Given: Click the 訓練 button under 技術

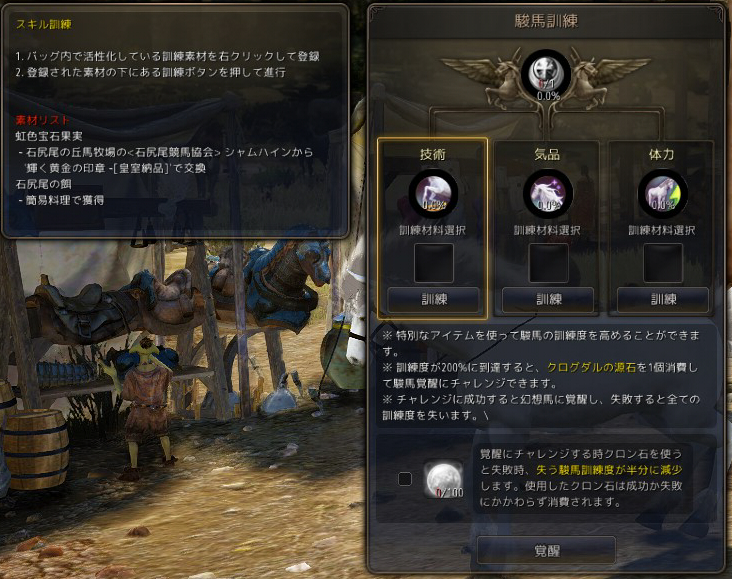Looking at the screenshot, I should [433, 299].
